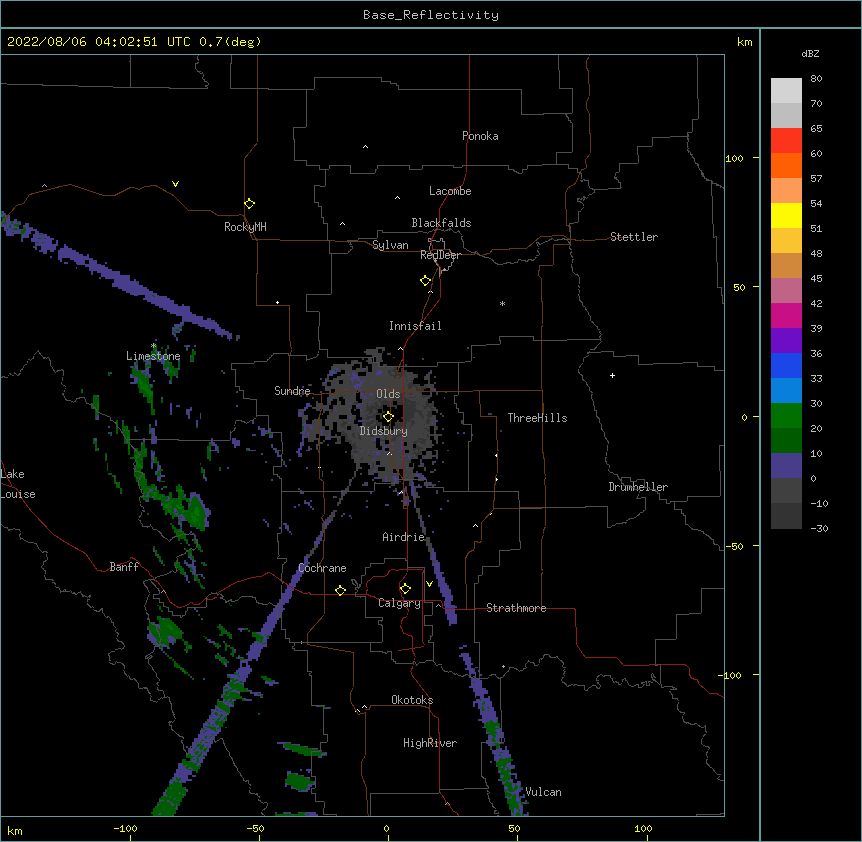862x842 pixels.
Task: Click the Banff label
Action: (124, 567)
